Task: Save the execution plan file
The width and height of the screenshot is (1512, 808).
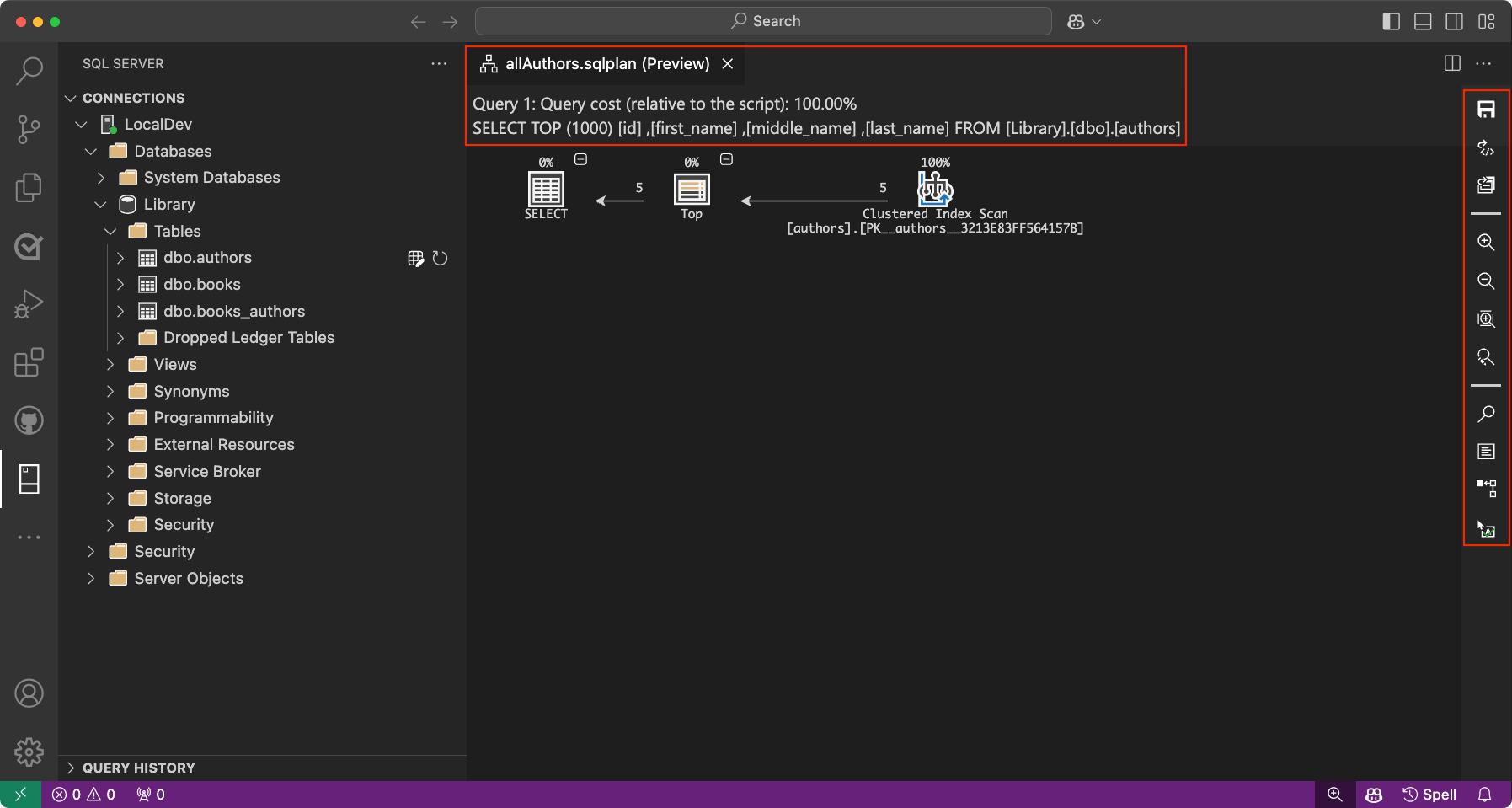Action: coord(1486,110)
